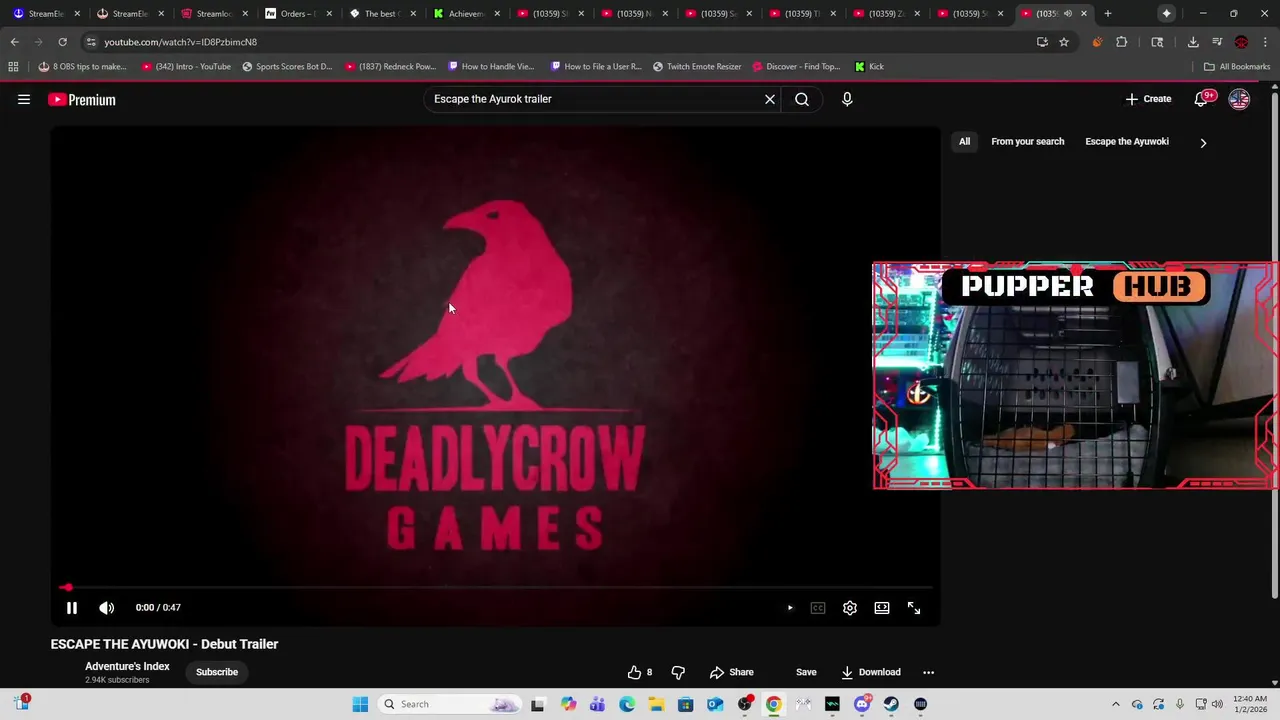Open Discord from the taskbar
The height and width of the screenshot is (720, 1280).
click(862, 704)
